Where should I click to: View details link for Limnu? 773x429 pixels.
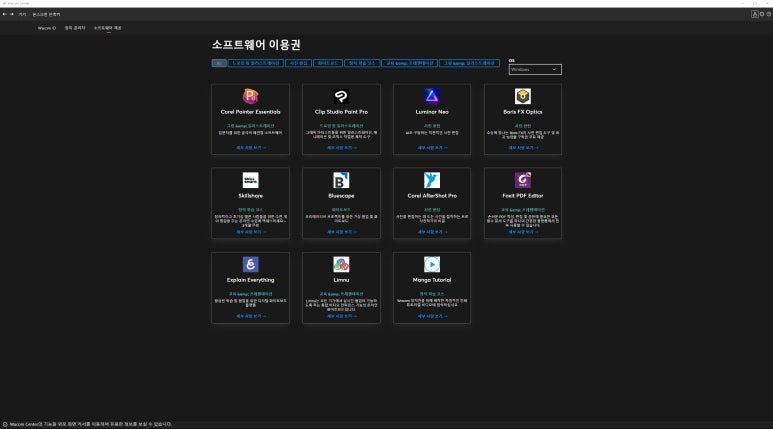[x=341, y=316]
